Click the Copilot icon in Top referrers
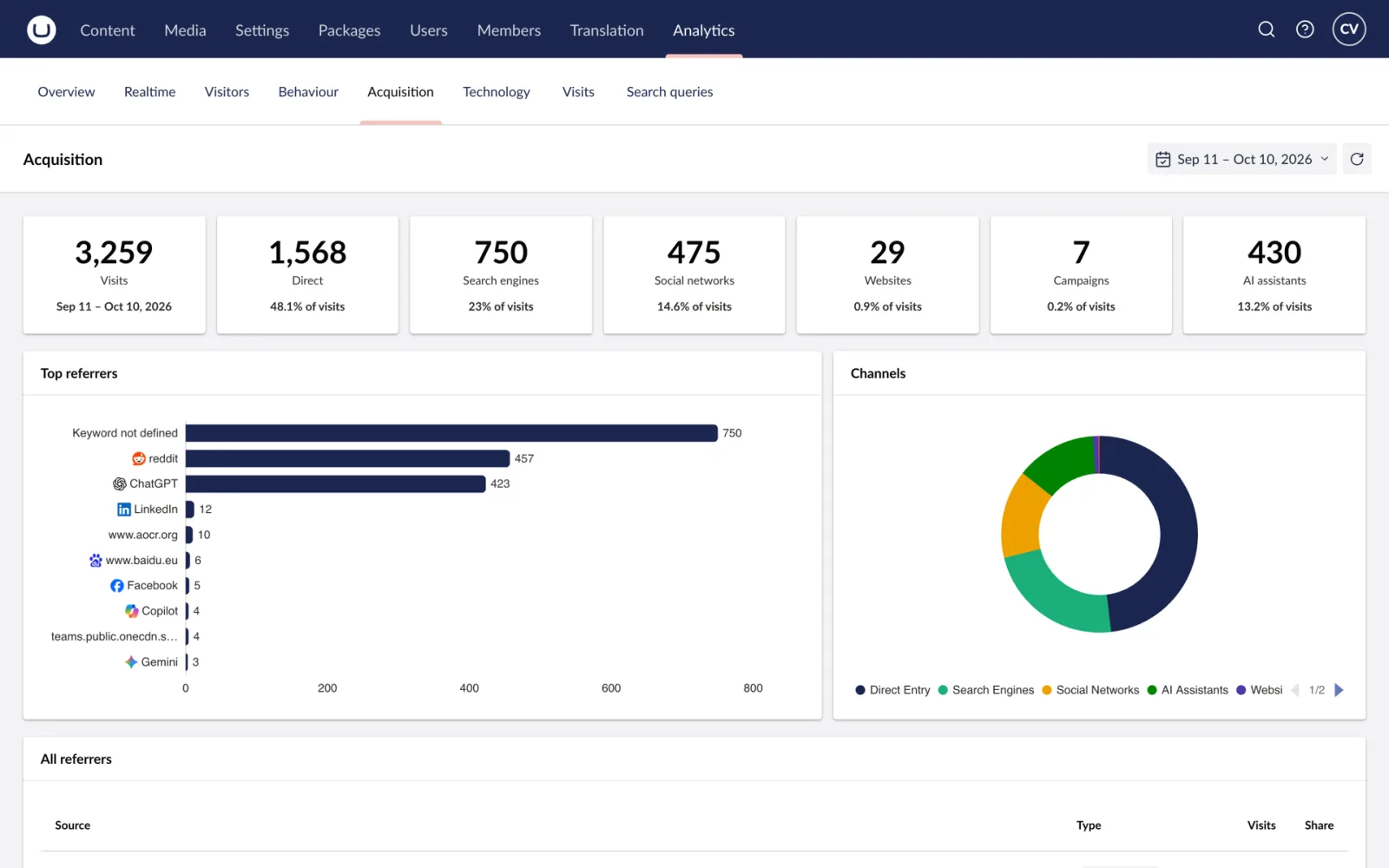This screenshot has width=1389, height=868. click(132, 611)
